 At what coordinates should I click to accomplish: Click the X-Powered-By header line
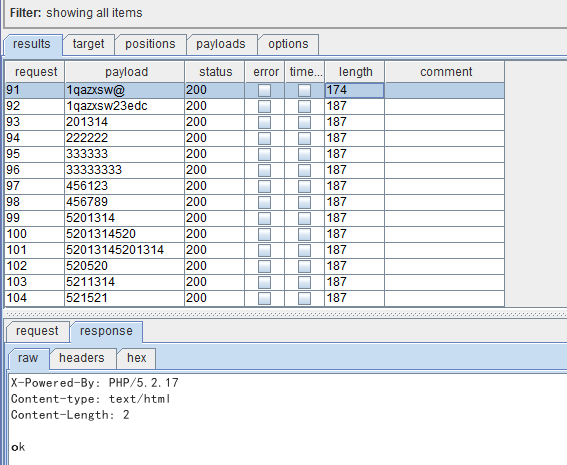pos(95,383)
